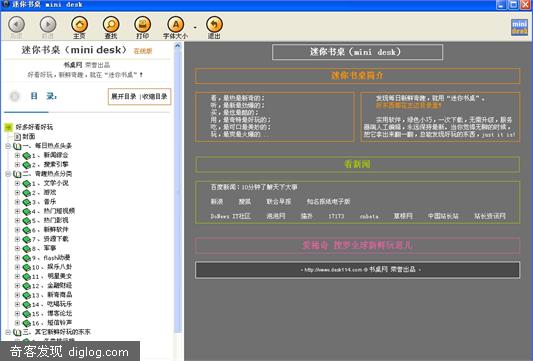This screenshot has height=361, width=533.
Task: Click the Forward (前进) arrow toolbar icon
Action: click(x=48, y=24)
